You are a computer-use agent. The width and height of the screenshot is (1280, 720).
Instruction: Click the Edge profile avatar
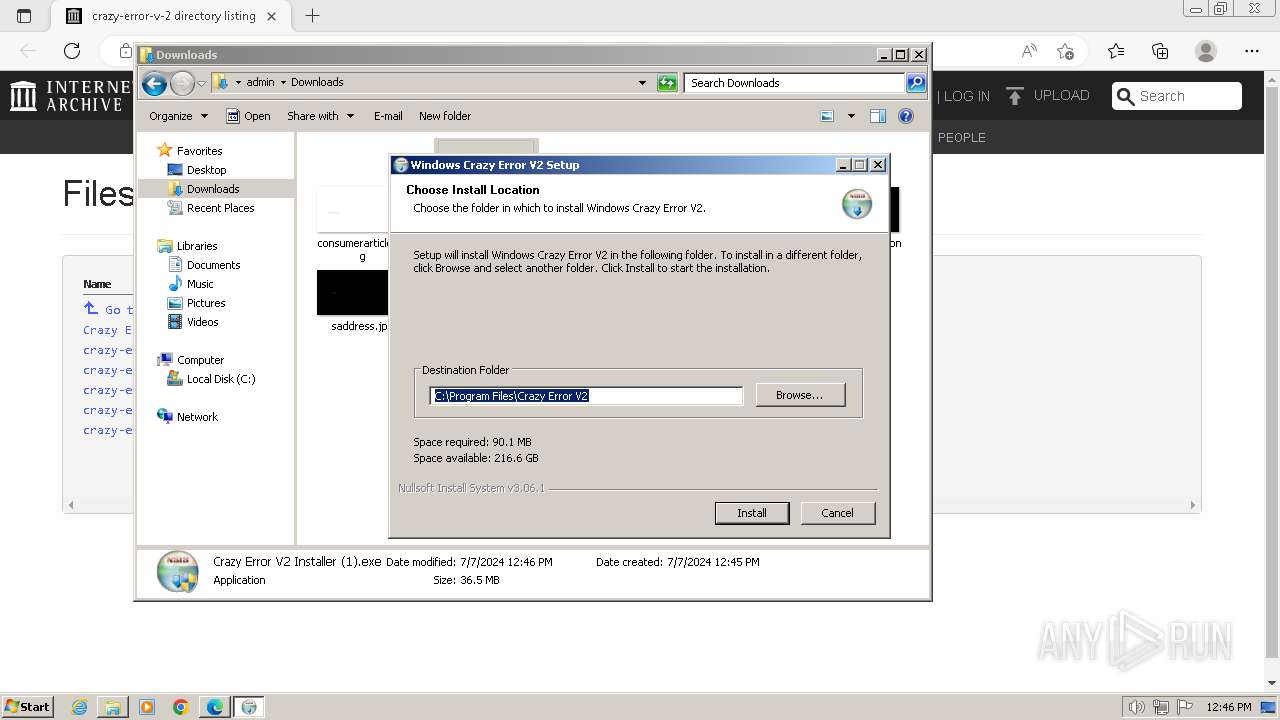1206,51
